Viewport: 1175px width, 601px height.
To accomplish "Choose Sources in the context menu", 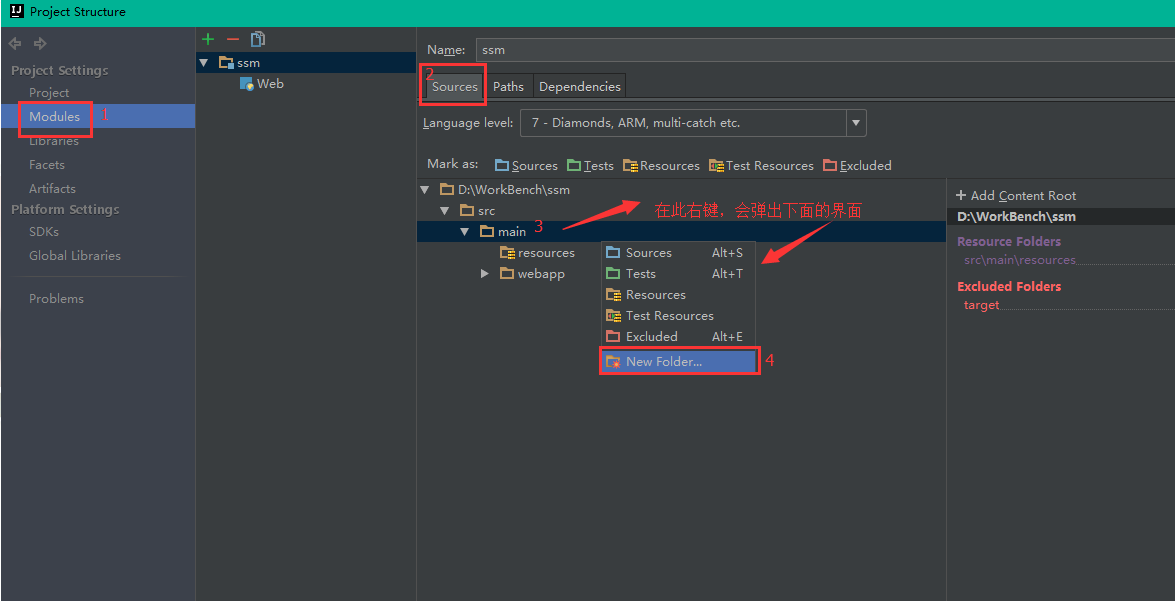I will (x=677, y=253).
